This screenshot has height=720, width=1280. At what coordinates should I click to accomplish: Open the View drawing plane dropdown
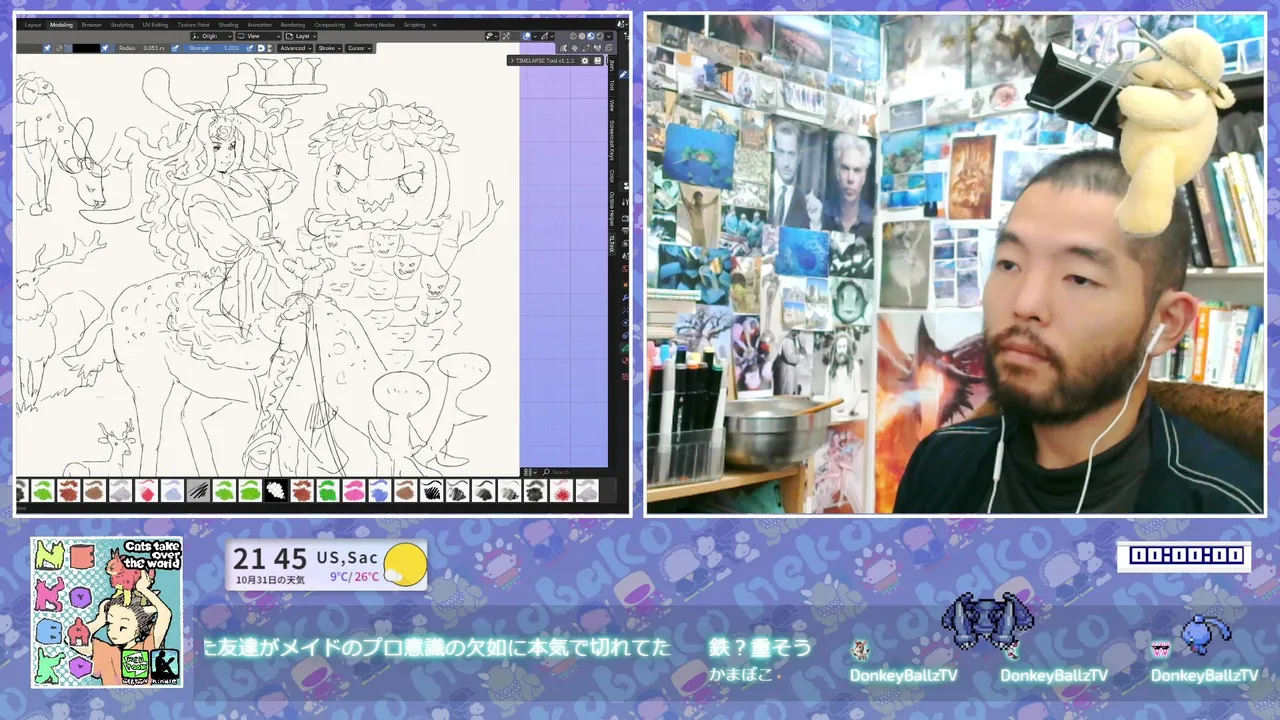[x=259, y=36]
